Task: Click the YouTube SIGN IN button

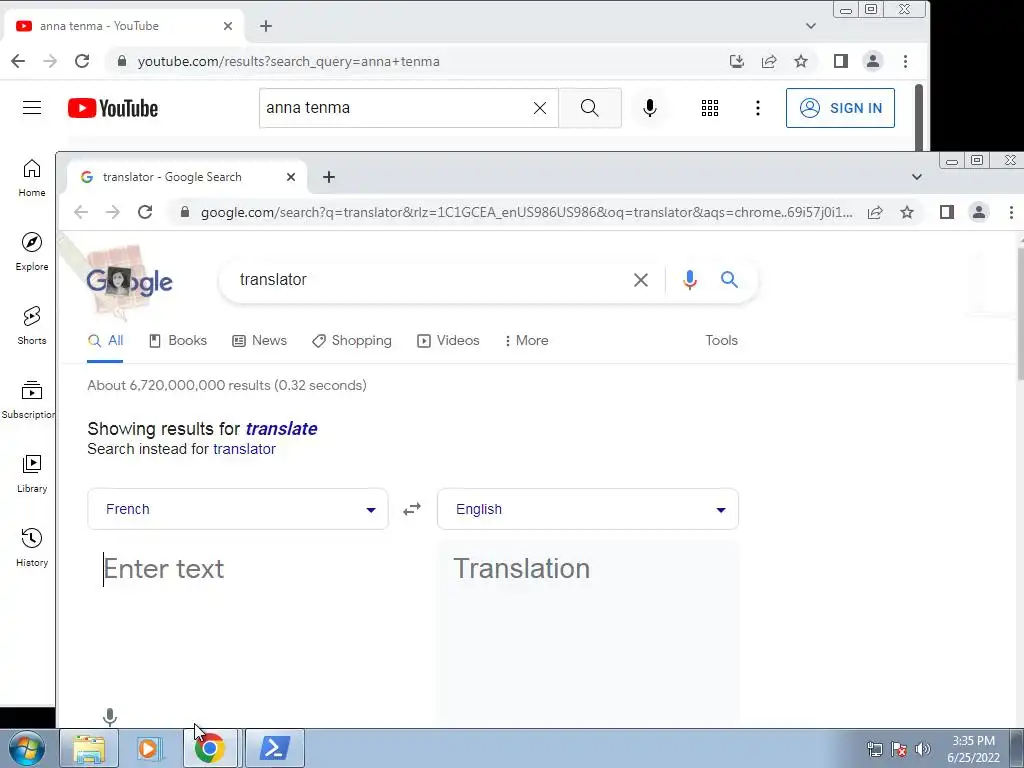Action: tap(840, 108)
